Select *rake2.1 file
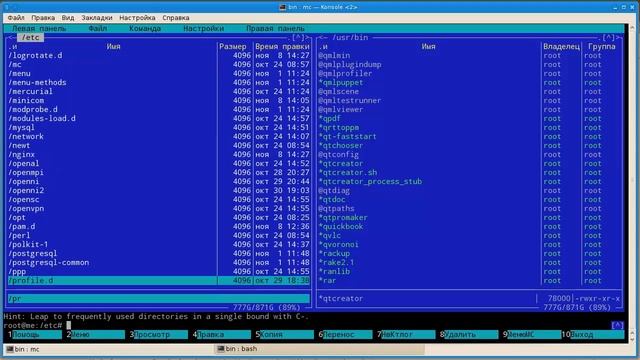 (x=336, y=262)
